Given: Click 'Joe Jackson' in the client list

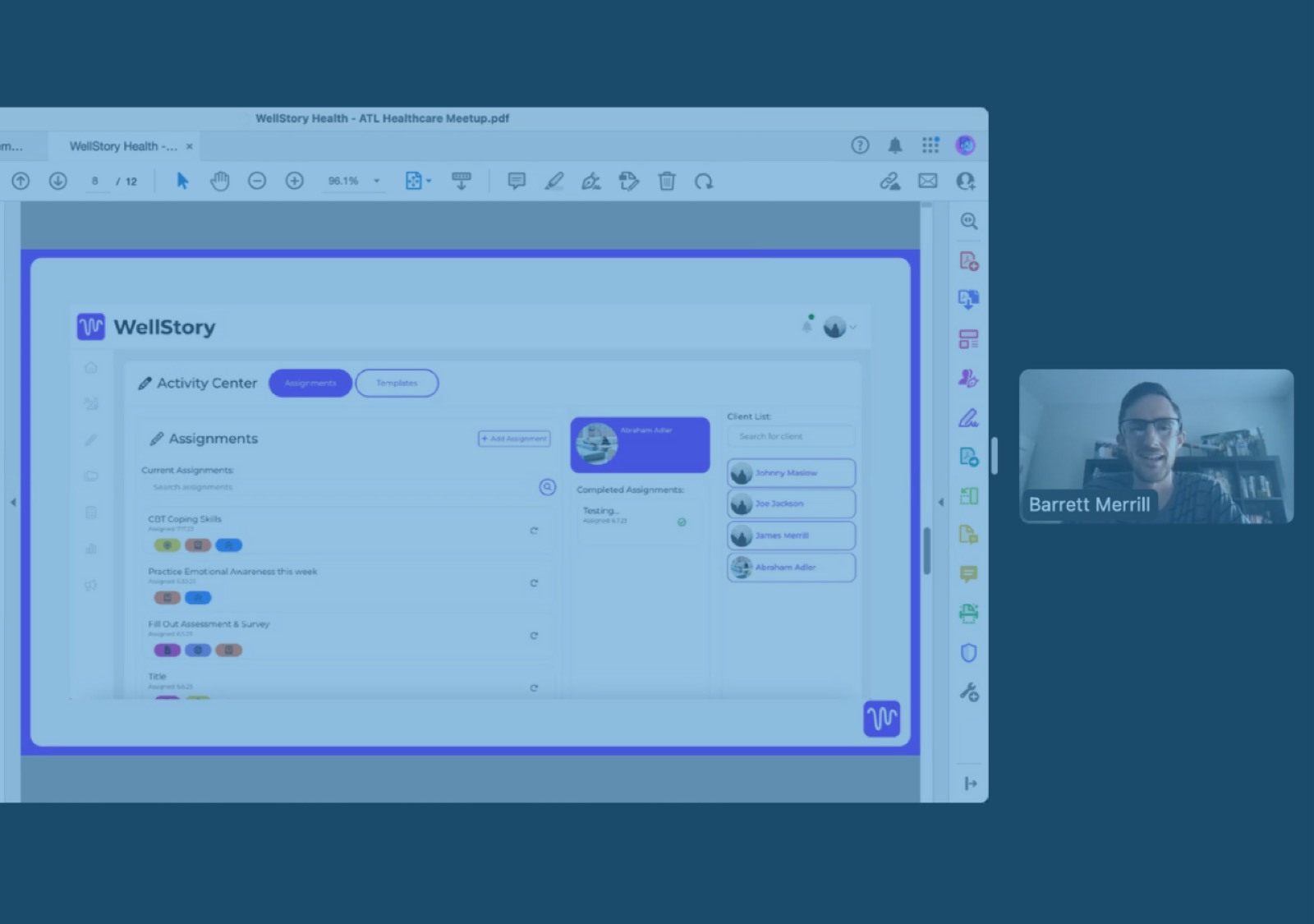Looking at the screenshot, I should [791, 503].
